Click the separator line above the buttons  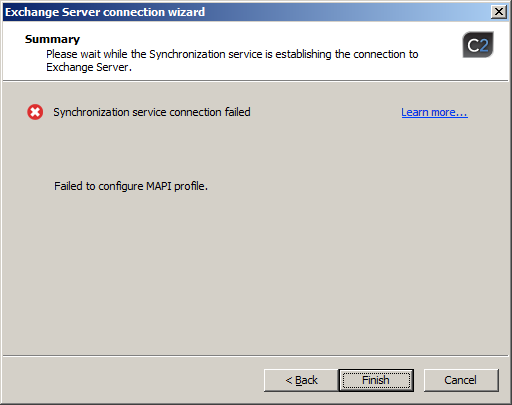256,356
